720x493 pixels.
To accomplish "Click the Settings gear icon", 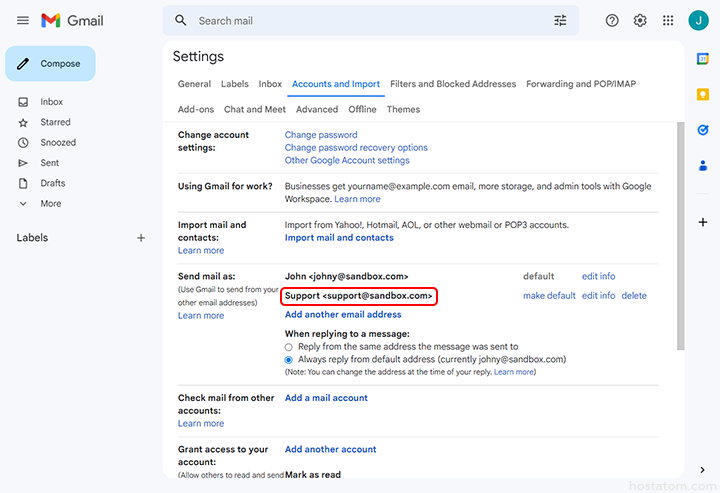I will coord(640,21).
